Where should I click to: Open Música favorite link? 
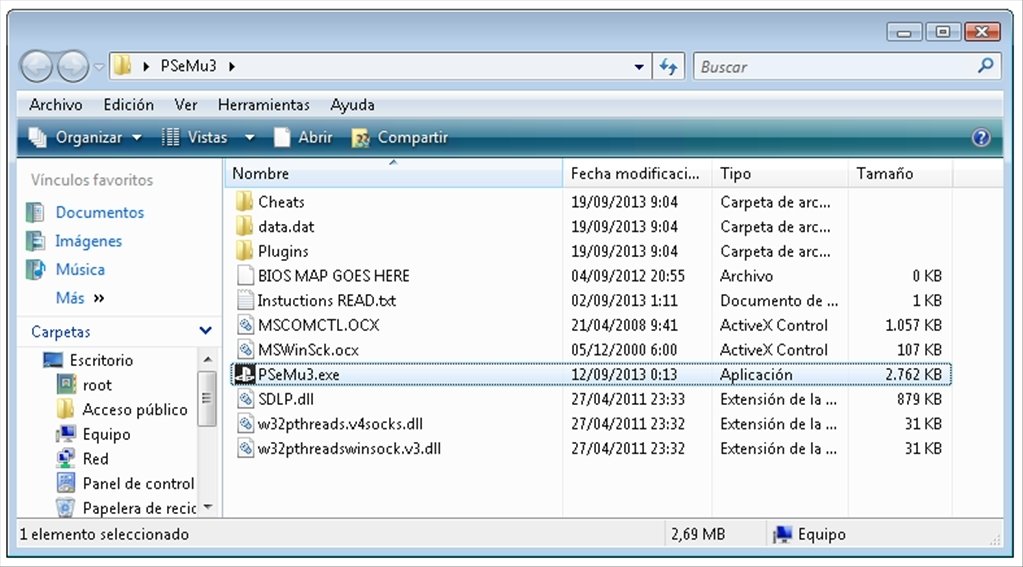point(80,269)
